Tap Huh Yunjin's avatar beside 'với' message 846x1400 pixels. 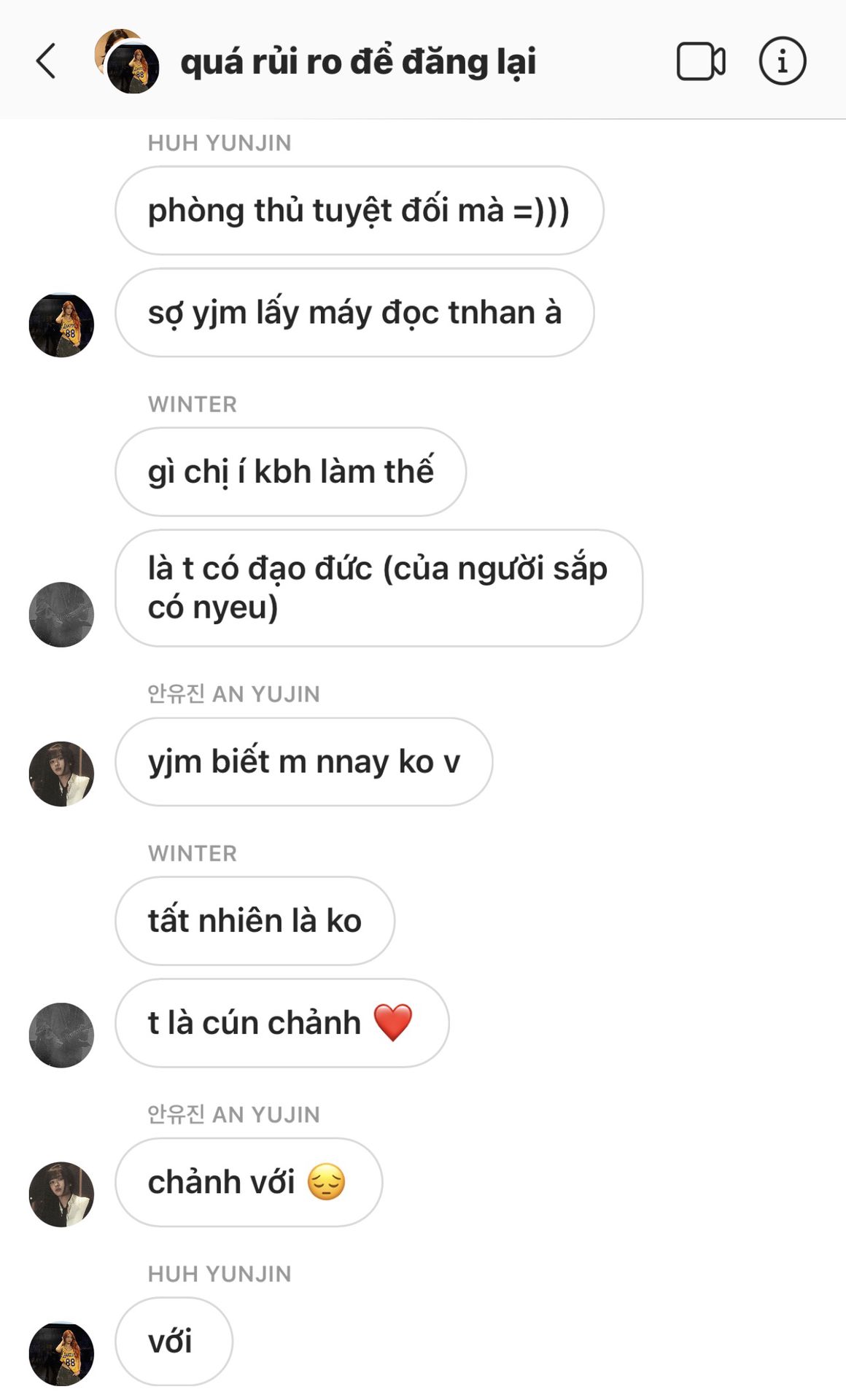tap(61, 1353)
